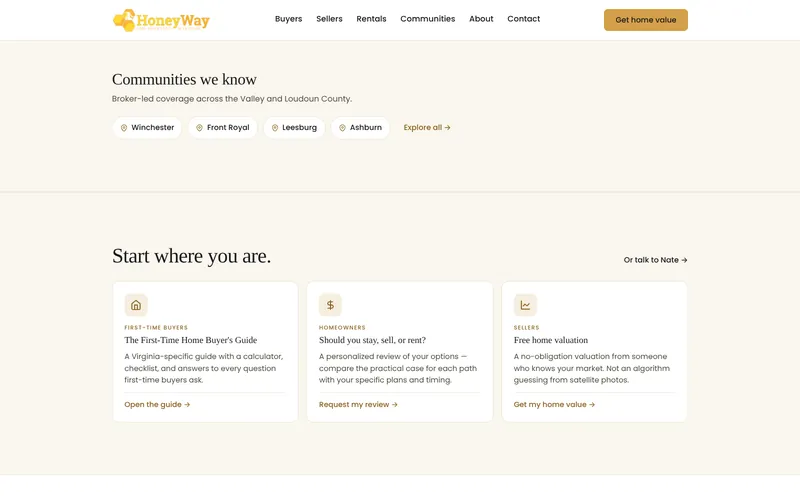Click the house icon in First-Time Buyers card
This screenshot has width=800, height=500.
(136, 305)
